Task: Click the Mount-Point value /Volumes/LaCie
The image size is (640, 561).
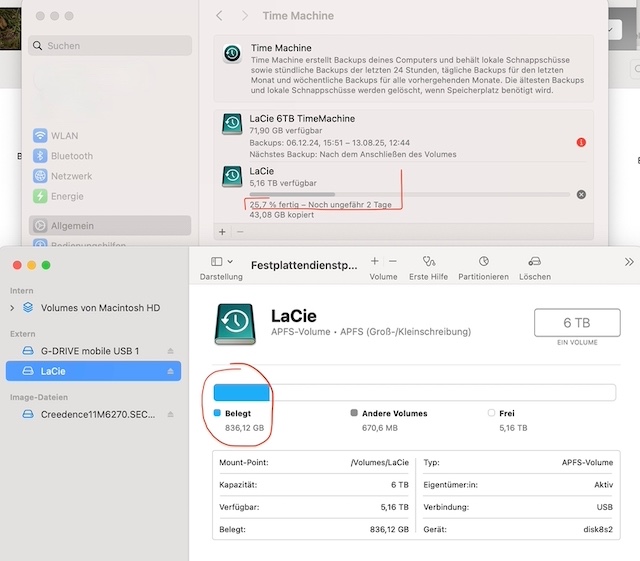Action: [x=379, y=462]
